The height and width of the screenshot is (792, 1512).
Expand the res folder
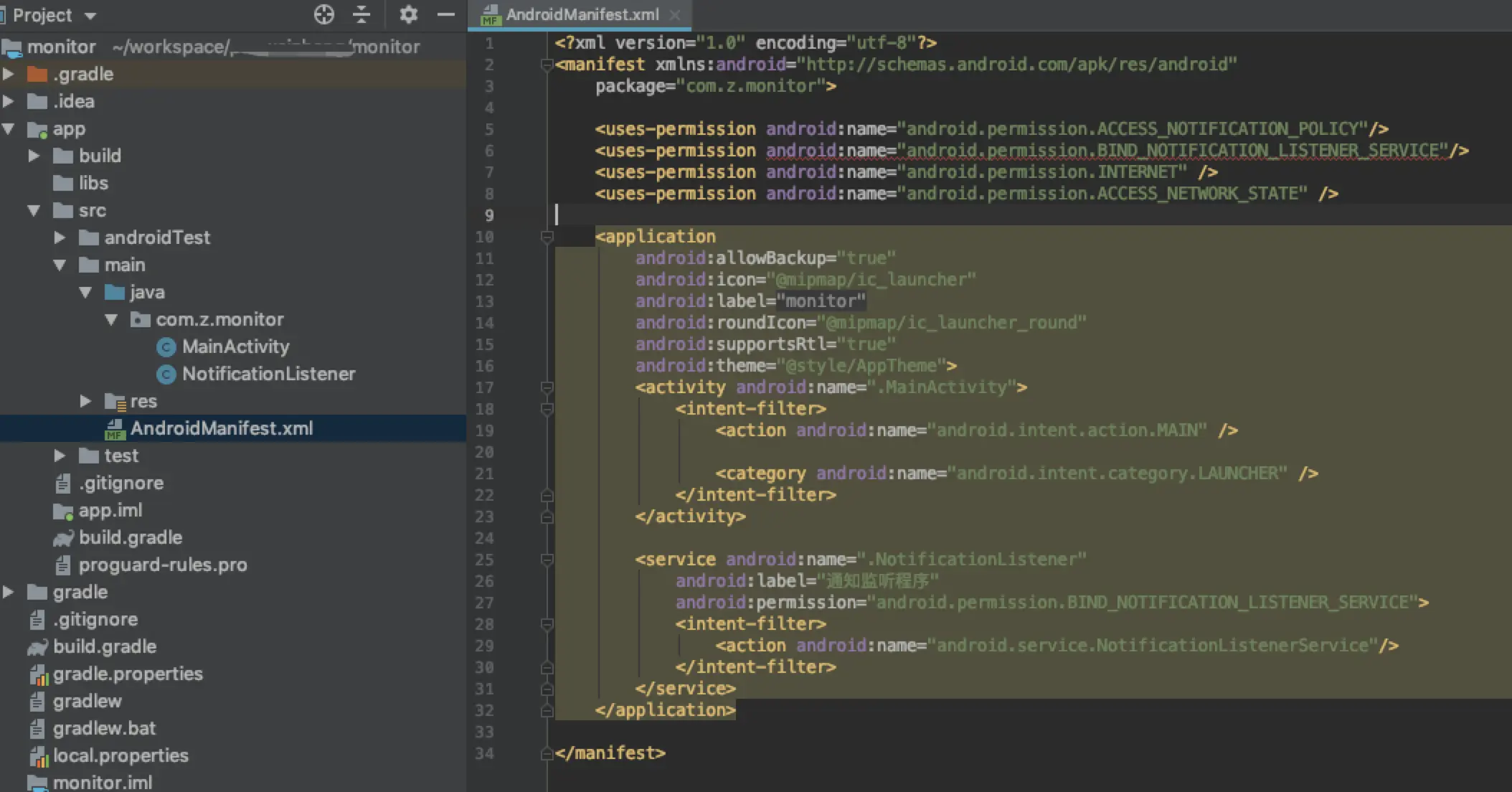[85, 401]
